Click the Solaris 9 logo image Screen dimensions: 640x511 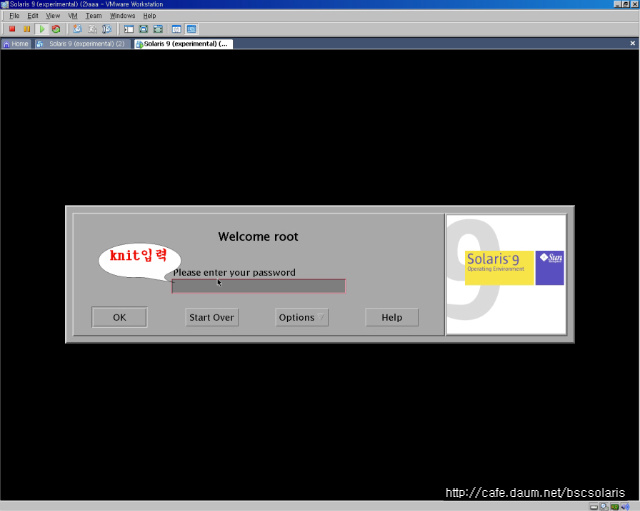pos(506,274)
